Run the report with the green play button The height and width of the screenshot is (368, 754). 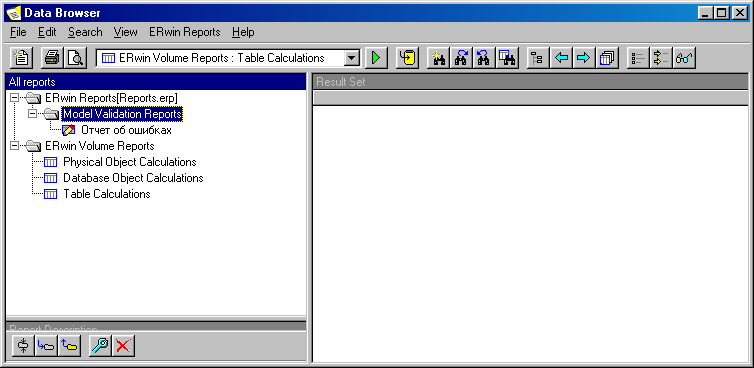tap(376, 58)
